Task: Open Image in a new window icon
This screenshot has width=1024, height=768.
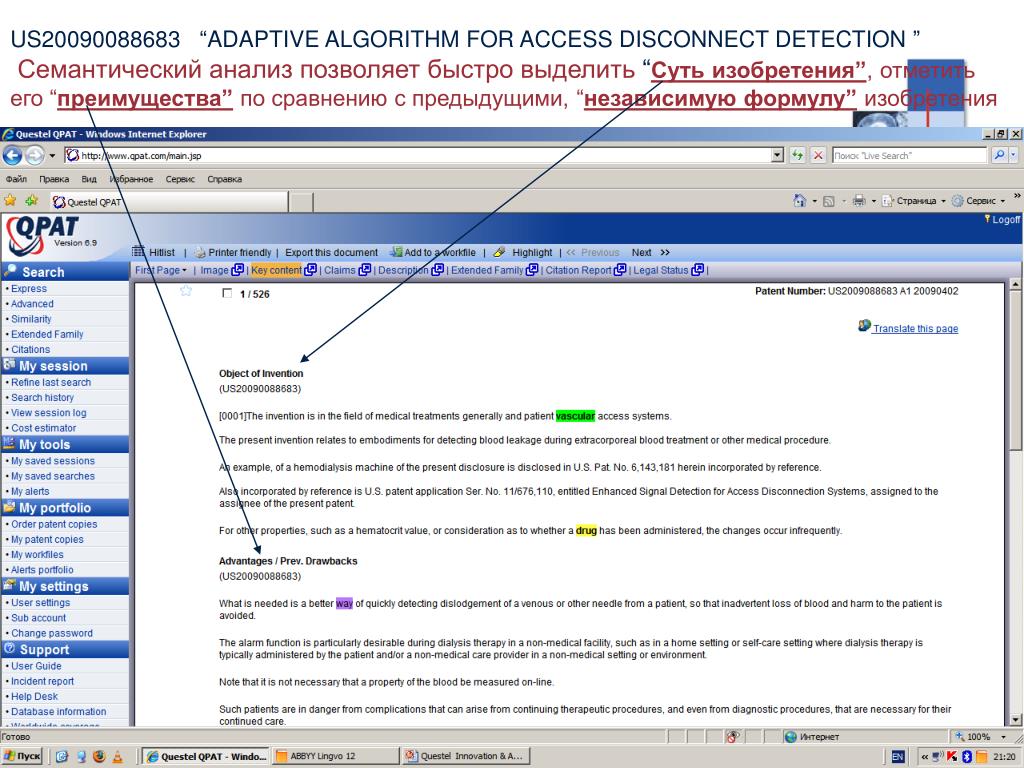Action: point(238,270)
